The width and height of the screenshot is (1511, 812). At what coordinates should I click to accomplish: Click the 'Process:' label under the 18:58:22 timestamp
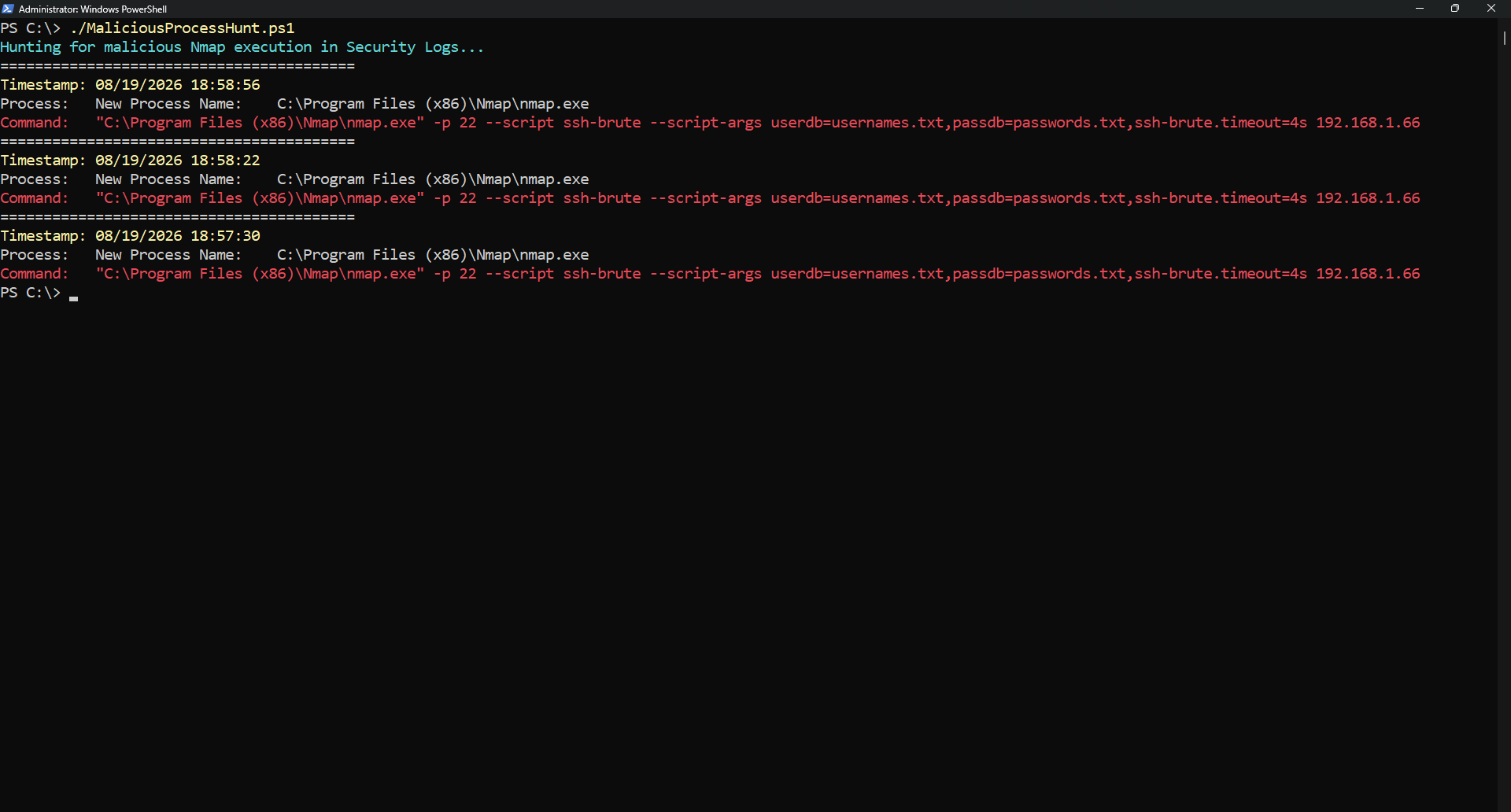(35, 179)
